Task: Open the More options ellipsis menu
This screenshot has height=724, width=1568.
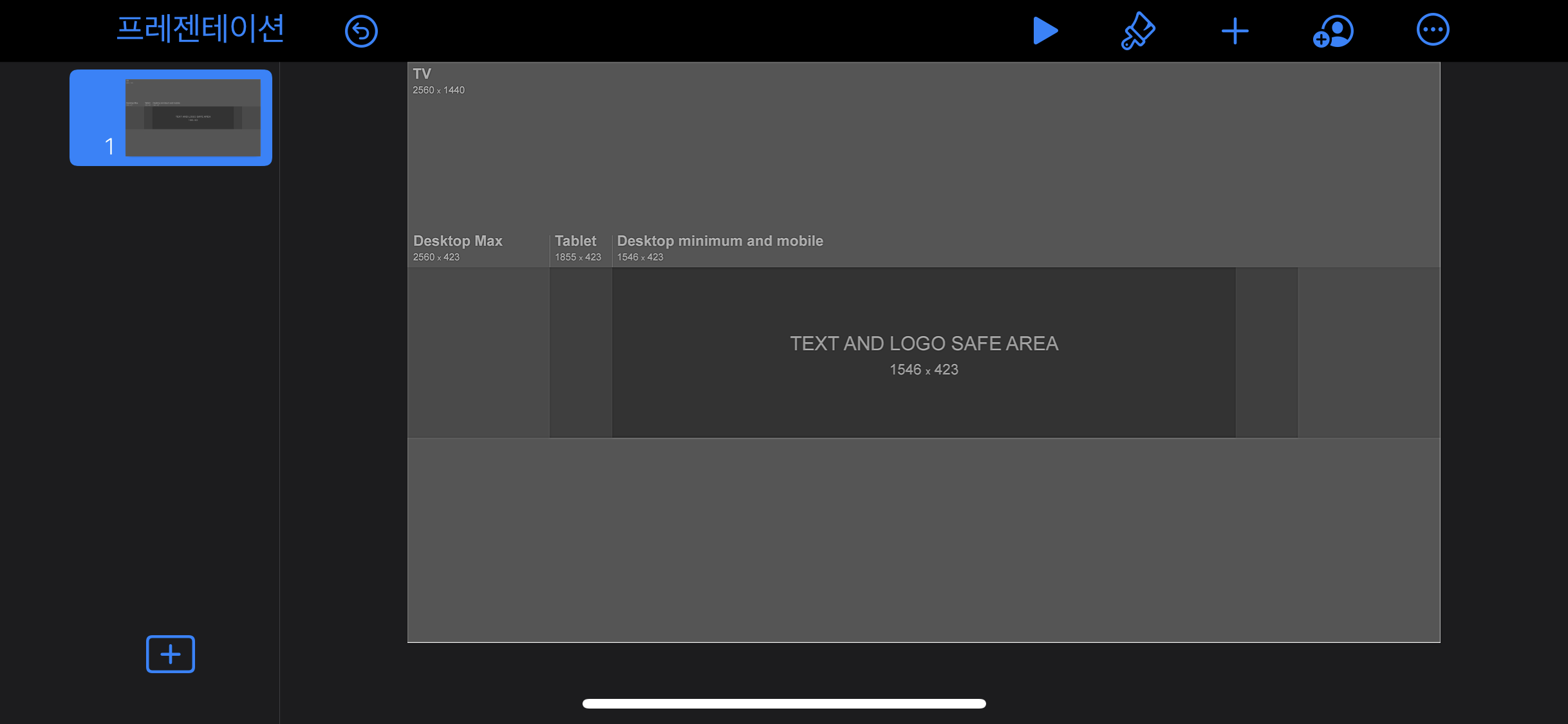Action: [1432, 30]
